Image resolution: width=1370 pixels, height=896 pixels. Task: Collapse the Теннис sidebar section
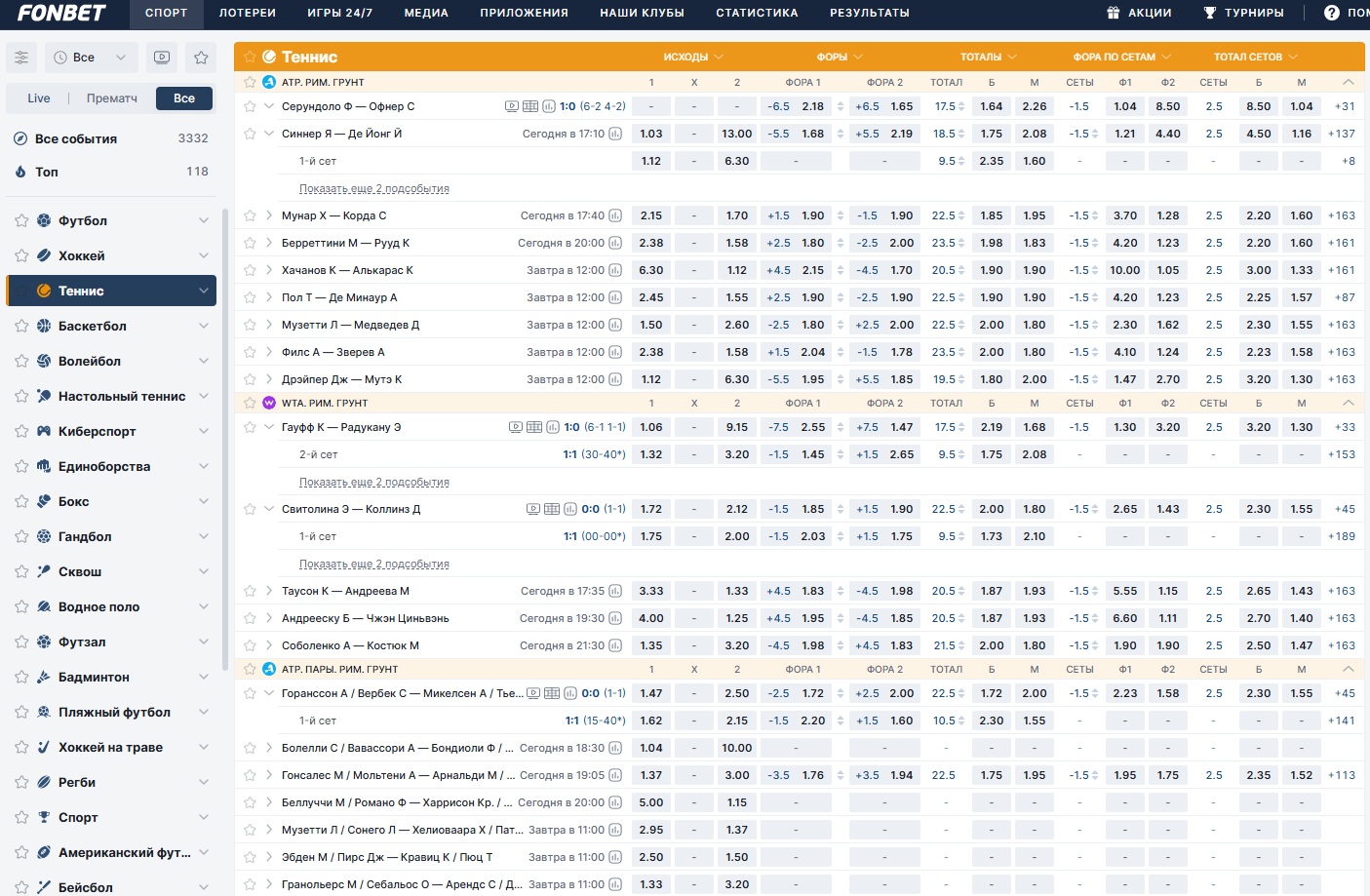204,291
